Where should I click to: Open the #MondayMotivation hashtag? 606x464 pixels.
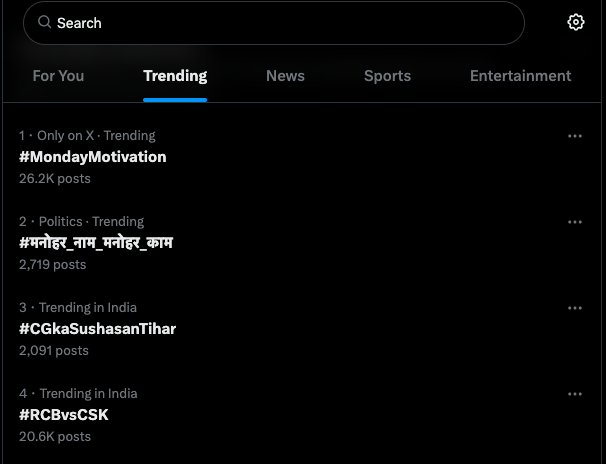(93, 157)
